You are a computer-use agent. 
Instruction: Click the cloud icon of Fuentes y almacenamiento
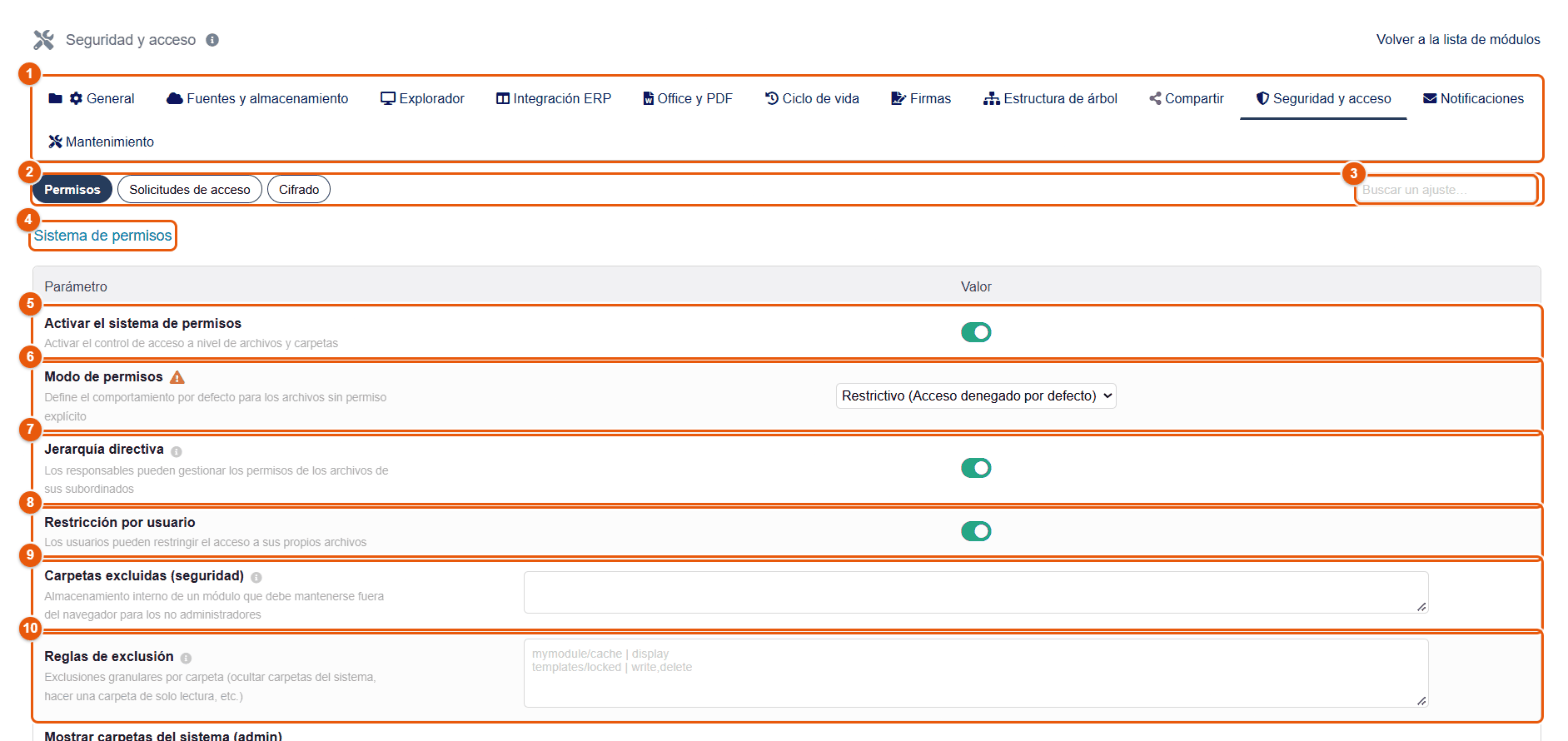(x=175, y=98)
